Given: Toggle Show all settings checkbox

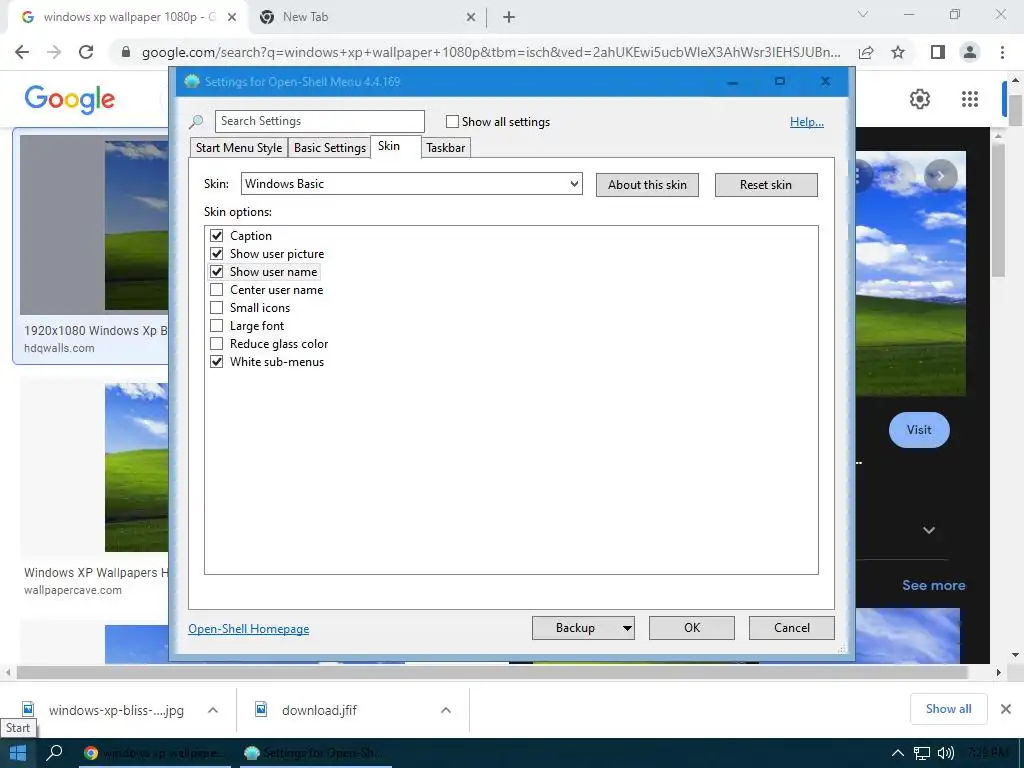Looking at the screenshot, I should point(452,121).
